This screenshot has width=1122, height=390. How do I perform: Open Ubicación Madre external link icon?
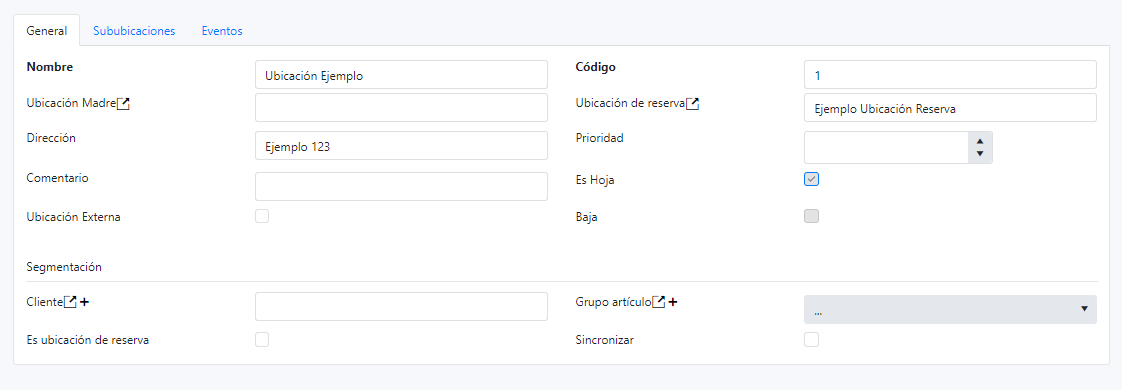coord(124,103)
